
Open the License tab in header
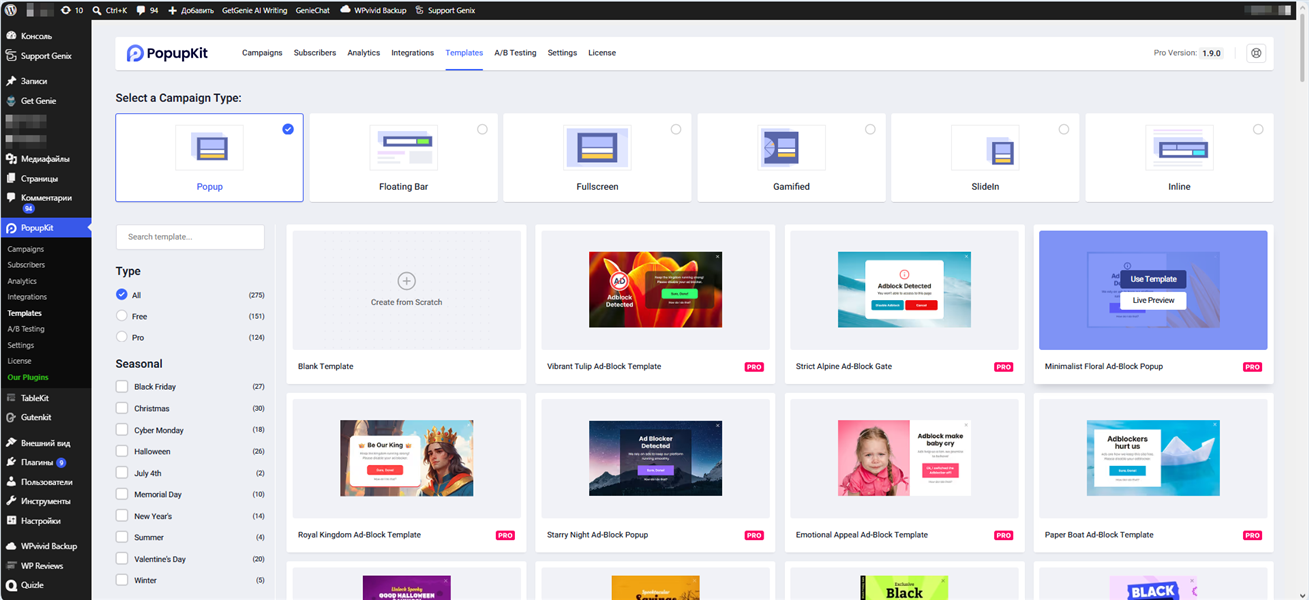click(x=602, y=53)
